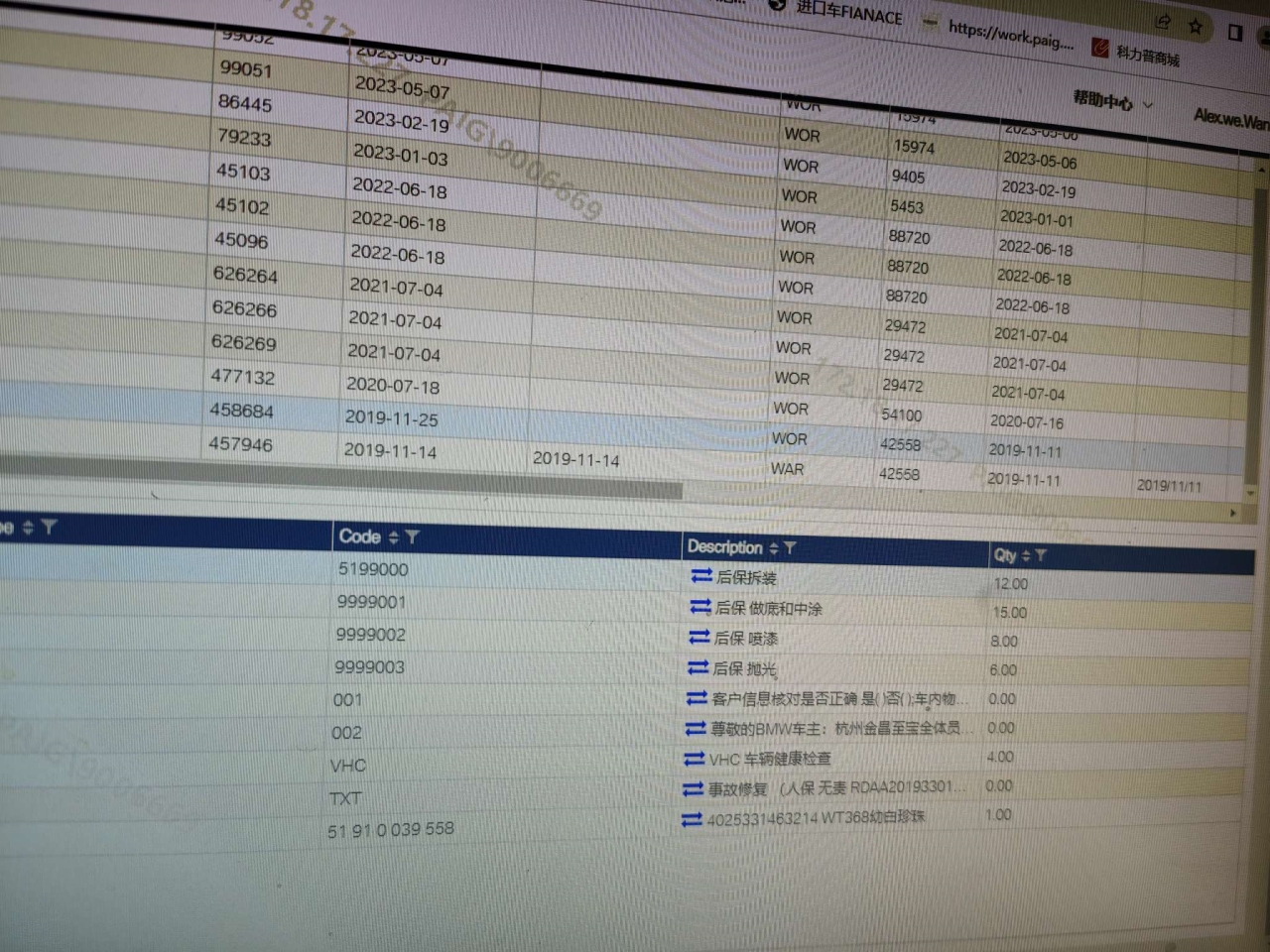The width and height of the screenshot is (1270, 952).
Task: Open the 进口车FIANACE bookmark
Action: pos(836,10)
